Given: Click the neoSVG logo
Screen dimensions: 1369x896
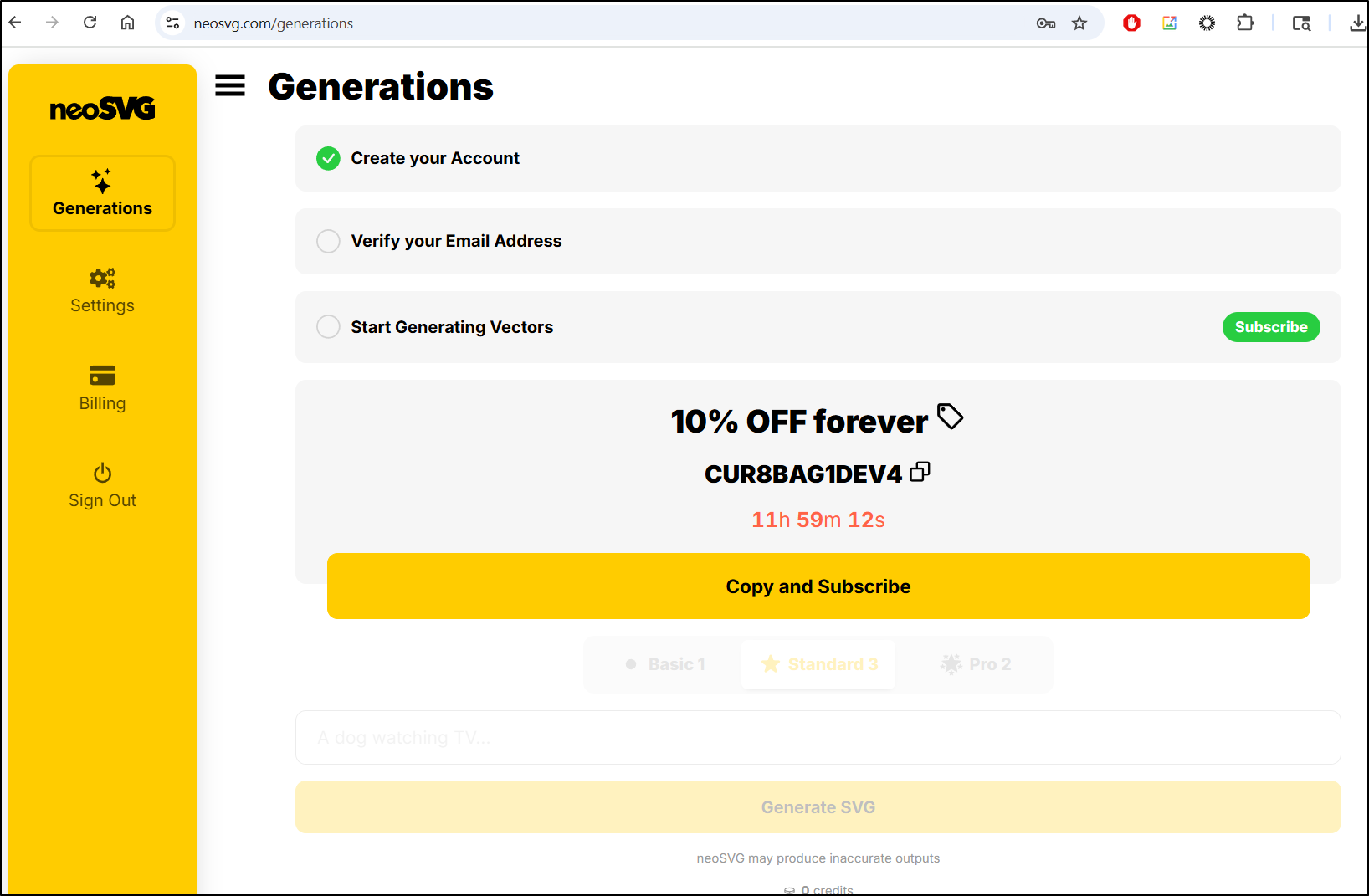Looking at the screenshot, I should pyautogui.click(x=102, y=109).
